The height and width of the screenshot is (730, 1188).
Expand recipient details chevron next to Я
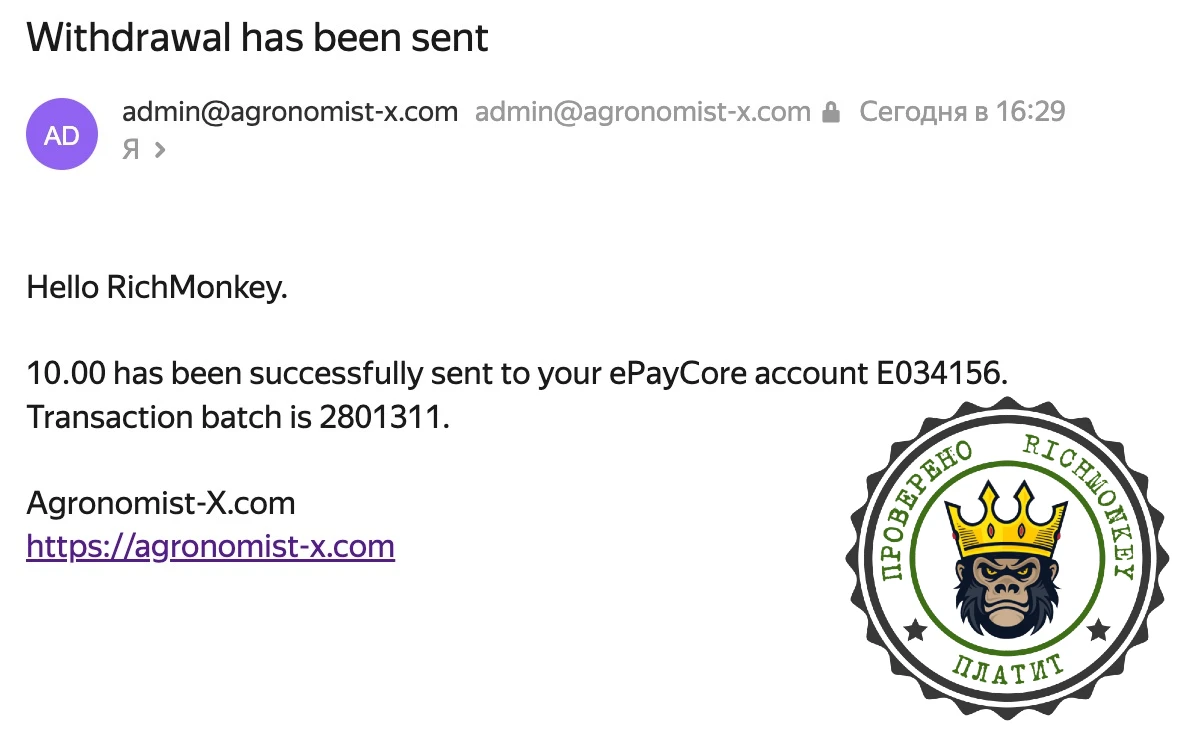(158, 151)
